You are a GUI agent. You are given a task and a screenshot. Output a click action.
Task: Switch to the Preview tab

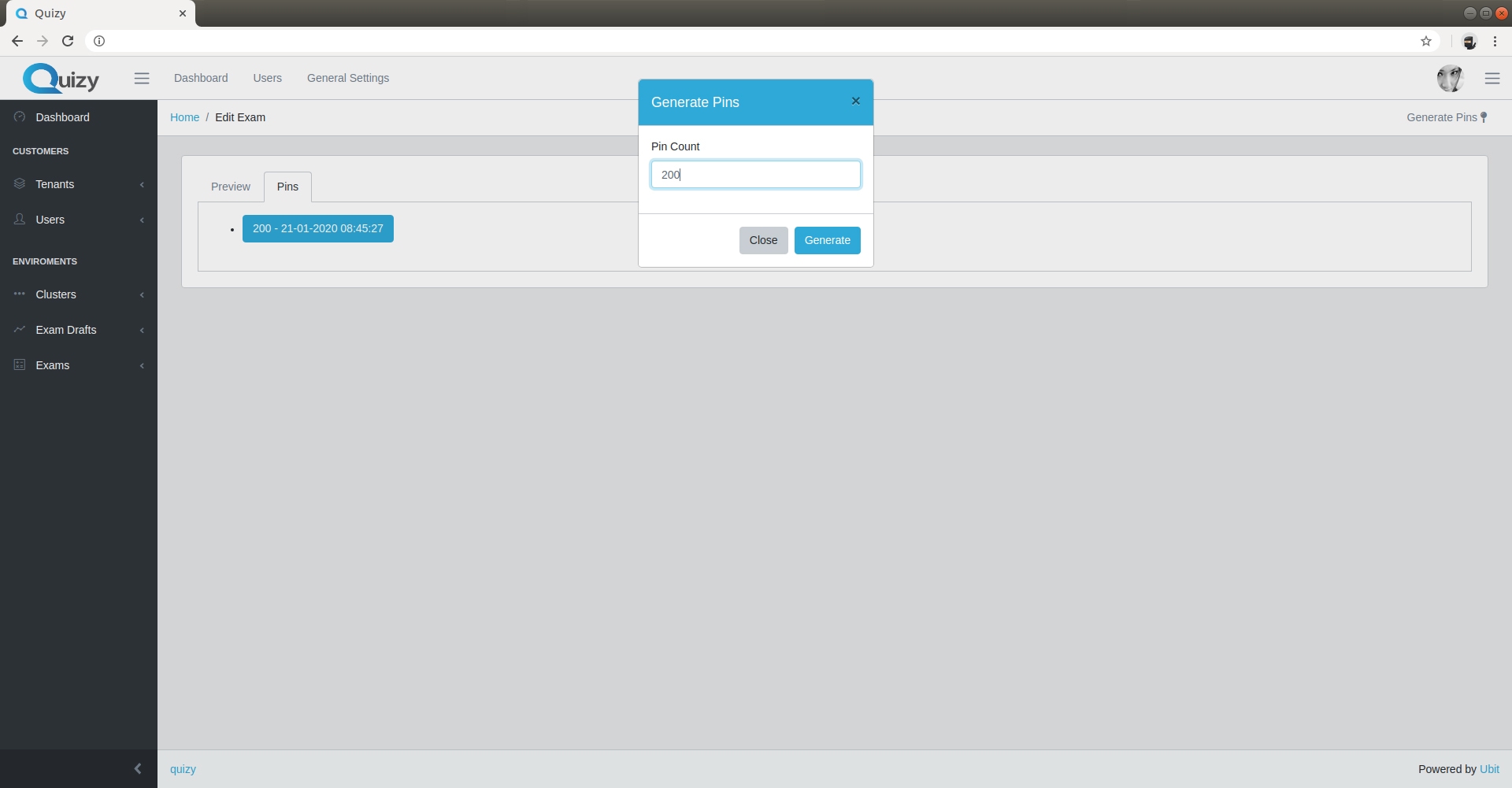[231, 187]
